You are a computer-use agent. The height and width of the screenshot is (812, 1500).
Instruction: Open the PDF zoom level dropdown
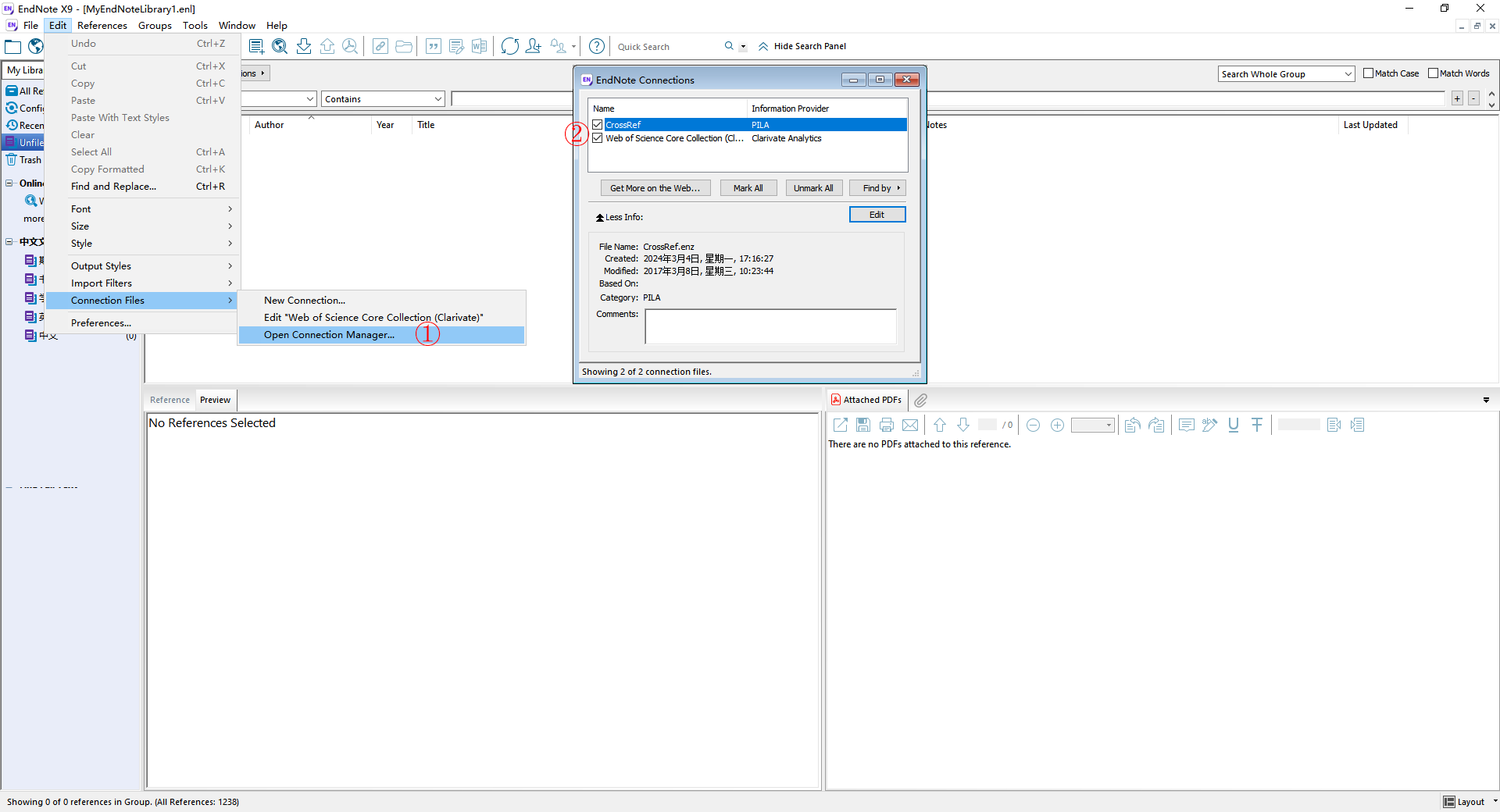tap(1092, 425)
